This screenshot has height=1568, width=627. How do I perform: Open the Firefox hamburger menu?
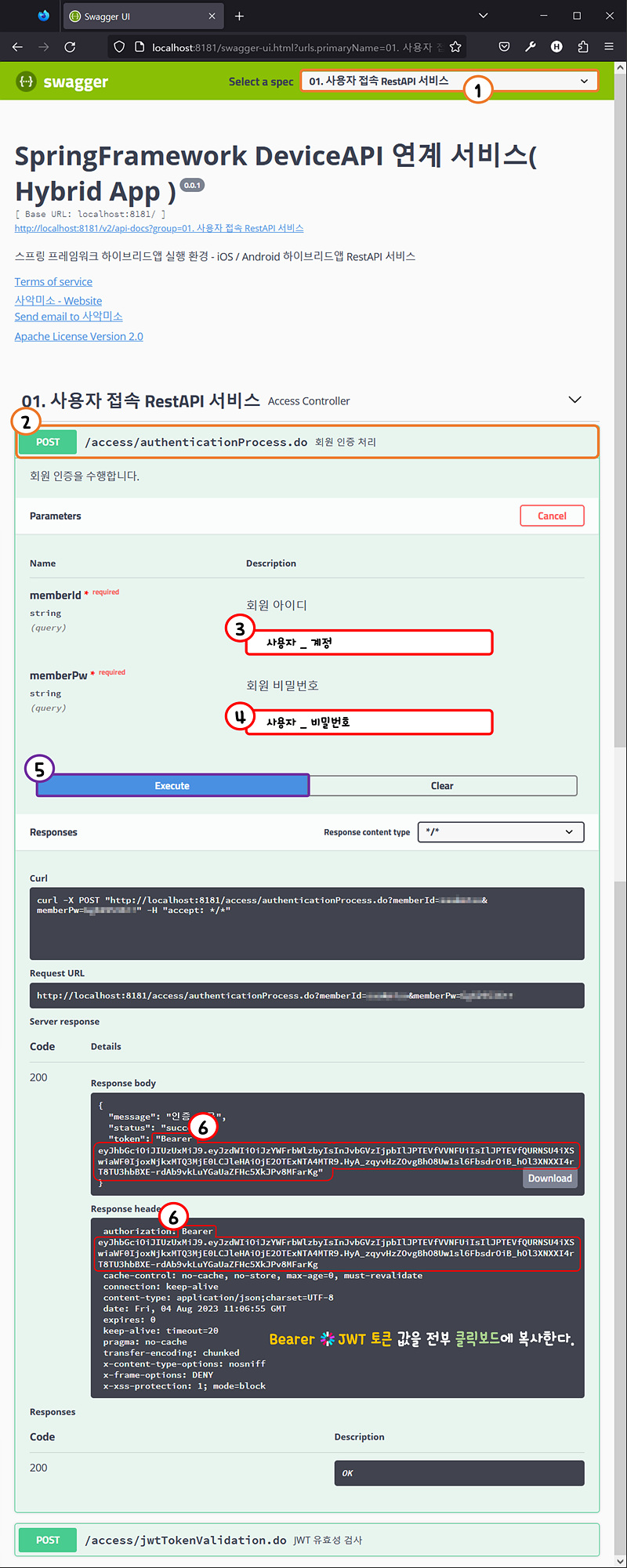pyautogui.click(x=609, y=47)
